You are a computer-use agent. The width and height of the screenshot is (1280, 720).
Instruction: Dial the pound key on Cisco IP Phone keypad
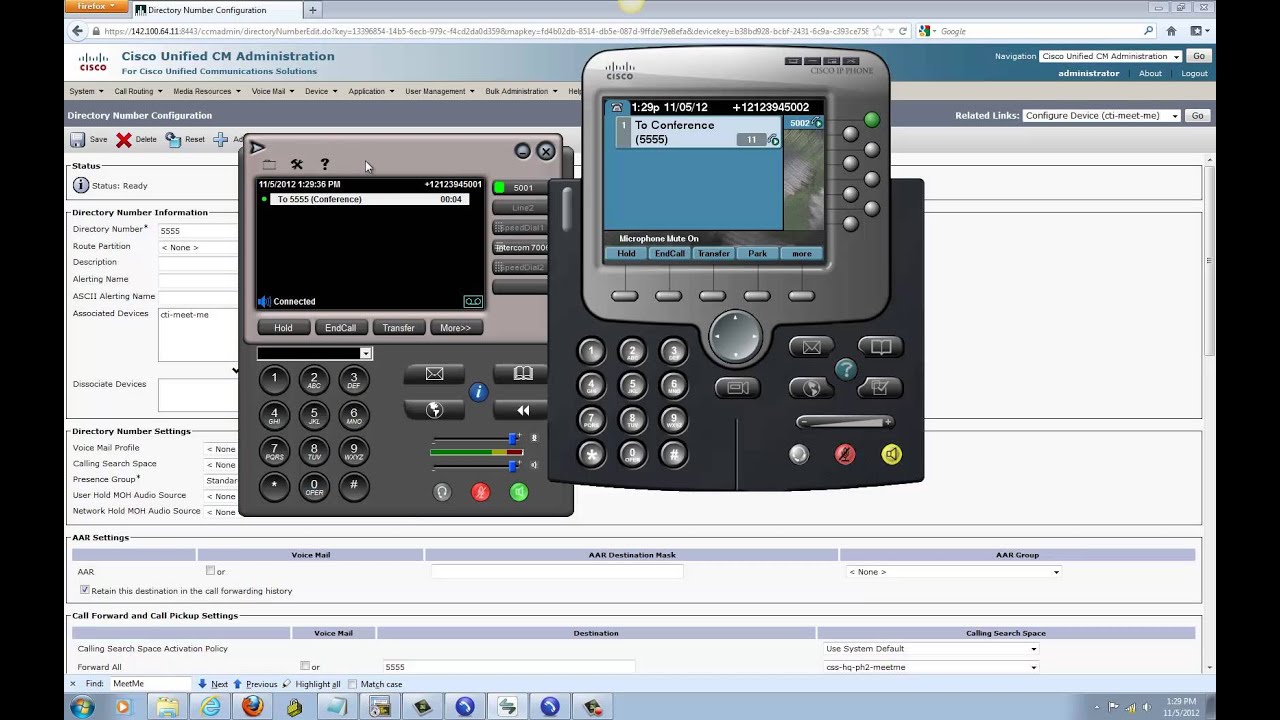[673, 455]
